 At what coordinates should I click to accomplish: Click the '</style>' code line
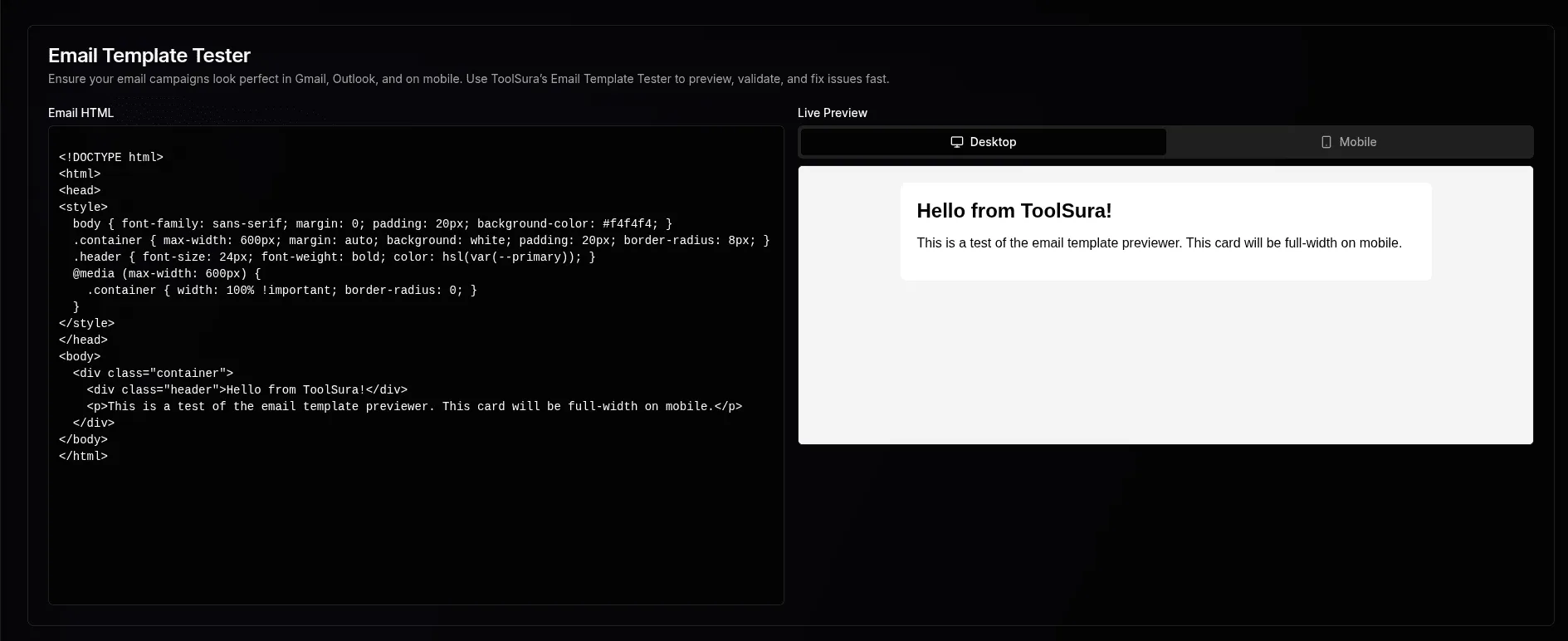pyautogui.click(x=86, y=323)
